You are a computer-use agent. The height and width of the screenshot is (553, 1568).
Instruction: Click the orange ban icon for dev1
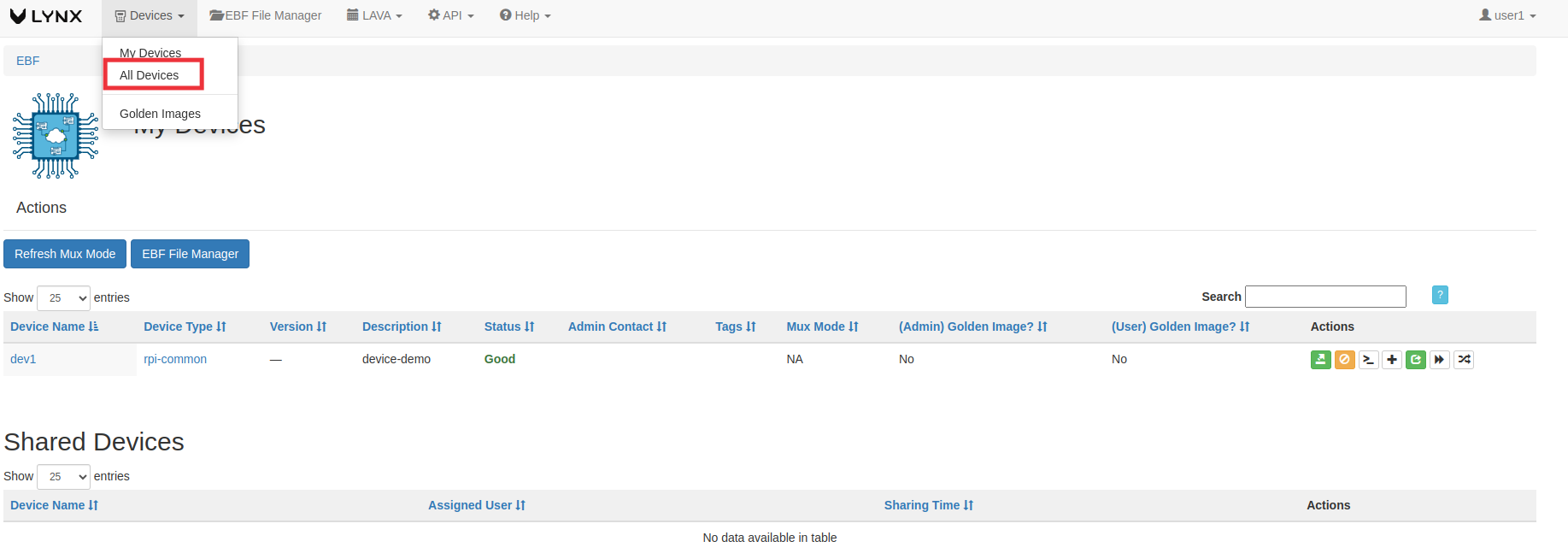click(1344, 360)
